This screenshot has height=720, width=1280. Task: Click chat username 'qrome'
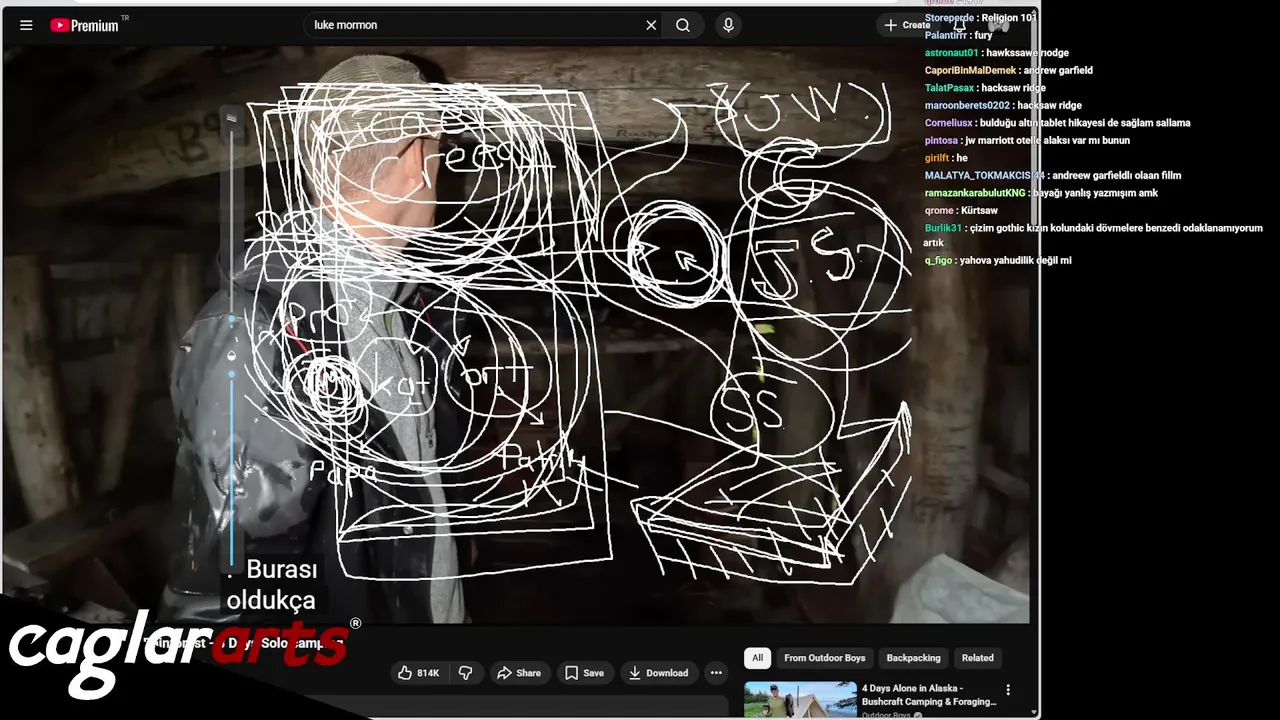point(939,210)
